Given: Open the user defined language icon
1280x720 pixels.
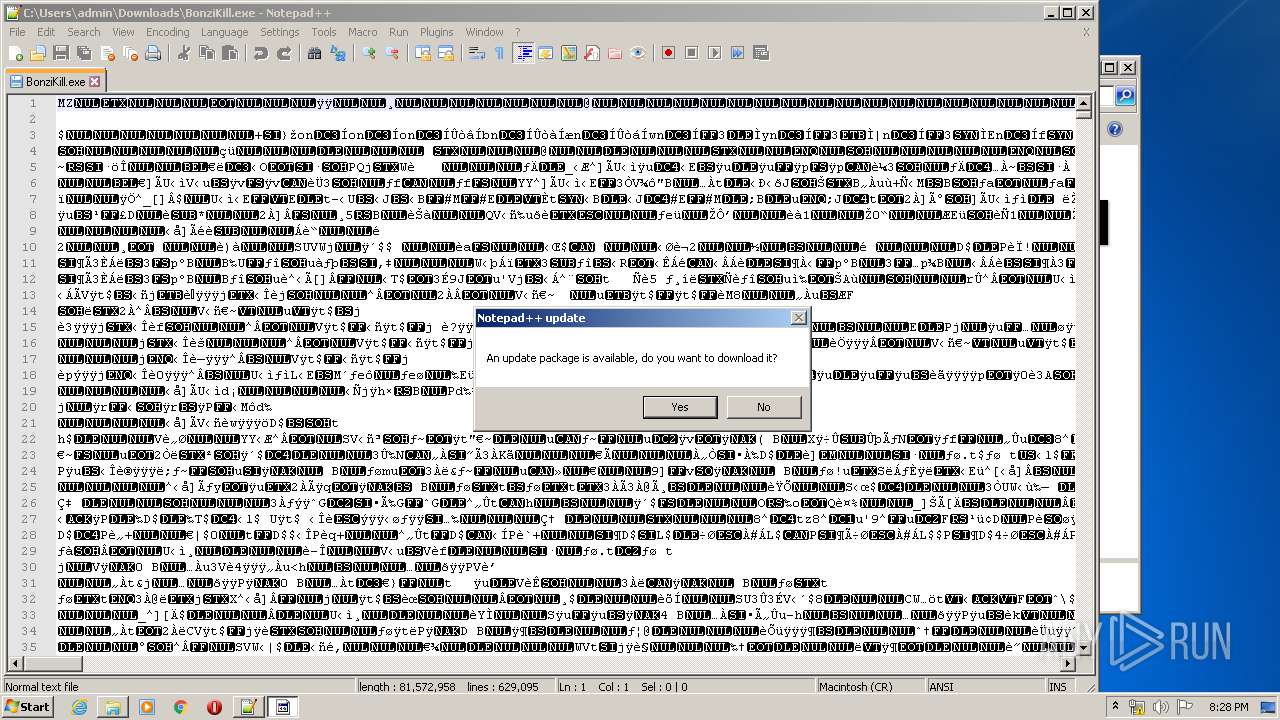Looking at the screenshot, I should (x=546, y=53).
